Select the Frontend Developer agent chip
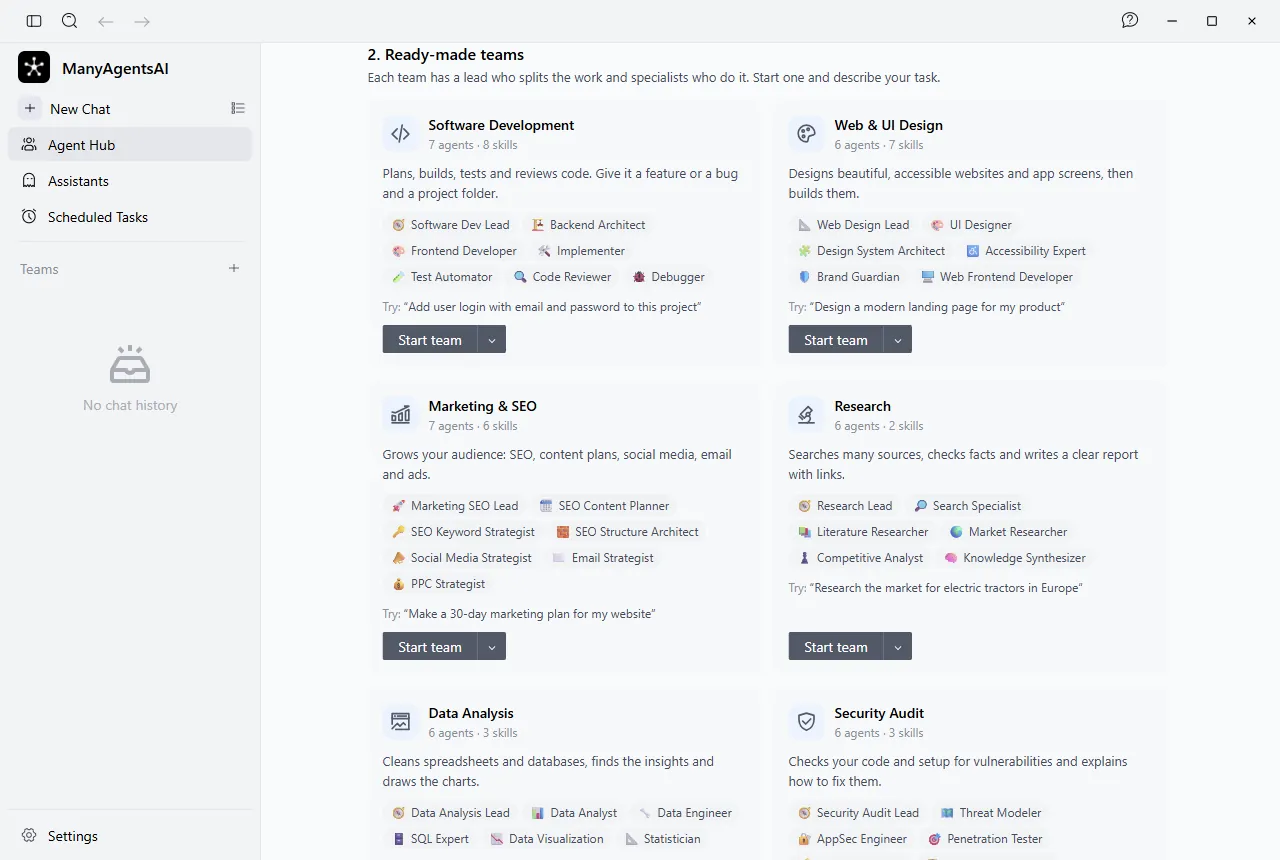 click(x=455, y=251)
